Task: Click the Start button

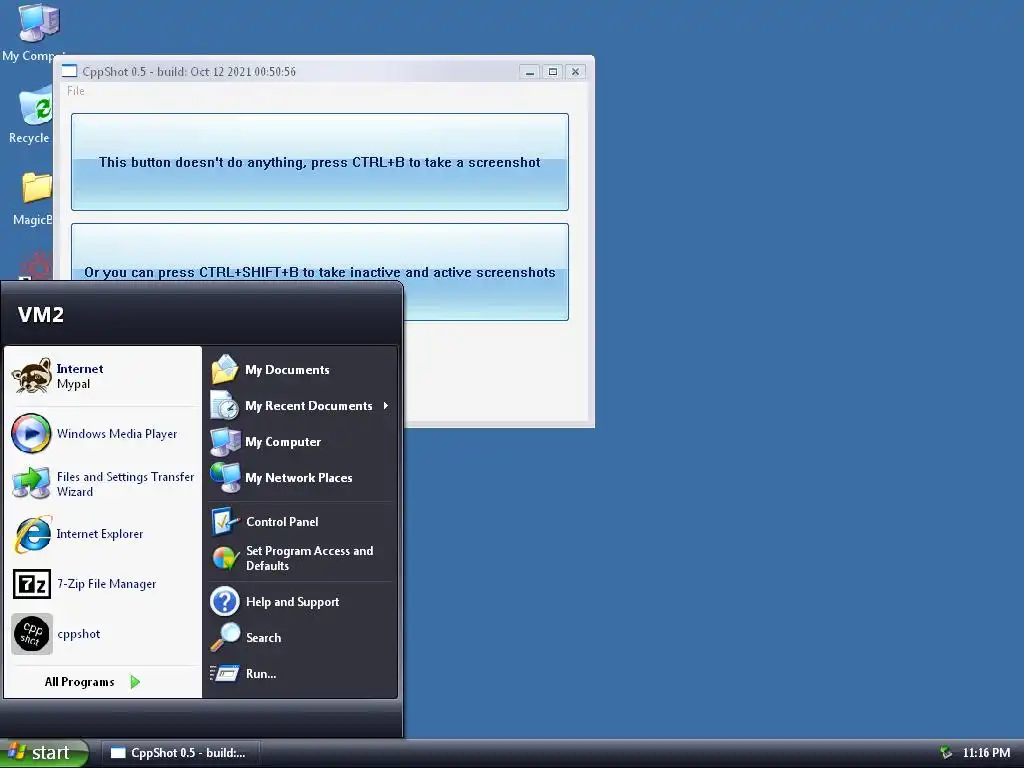Action: pyautogui.click(x=44, y=753)
